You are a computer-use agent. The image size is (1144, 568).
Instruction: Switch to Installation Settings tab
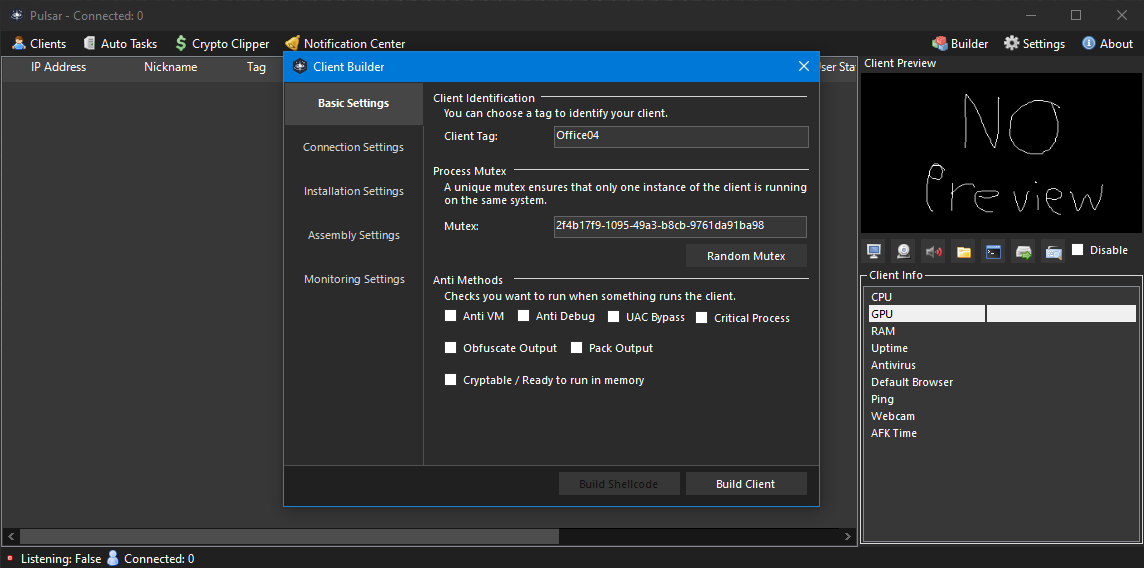(353, 191)
